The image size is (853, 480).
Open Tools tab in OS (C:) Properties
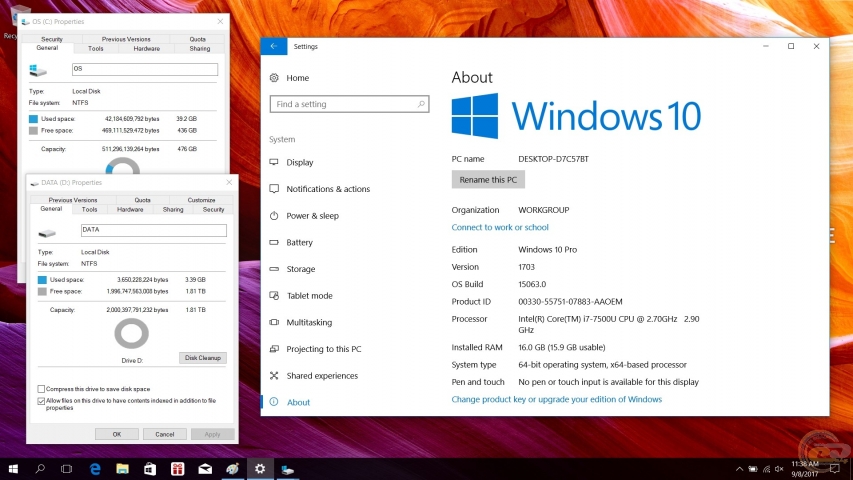click(96, 48)
